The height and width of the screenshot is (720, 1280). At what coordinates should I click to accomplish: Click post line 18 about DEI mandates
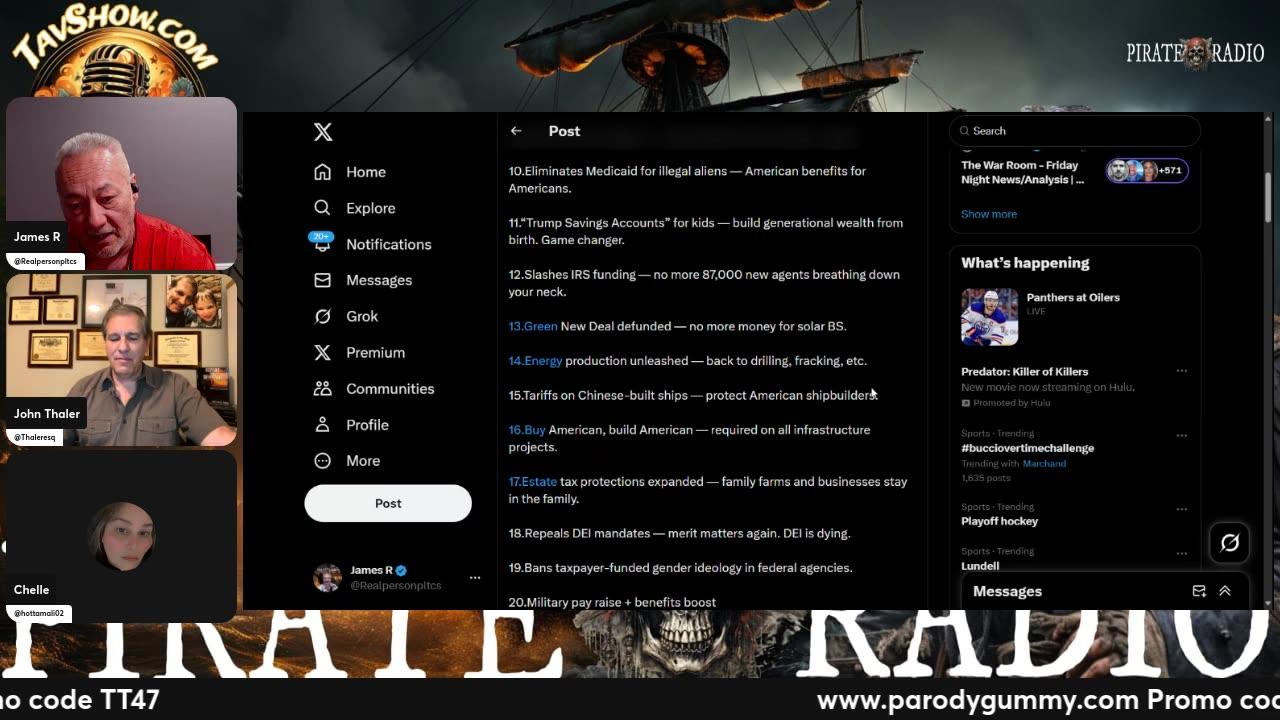tap(679, 534)
